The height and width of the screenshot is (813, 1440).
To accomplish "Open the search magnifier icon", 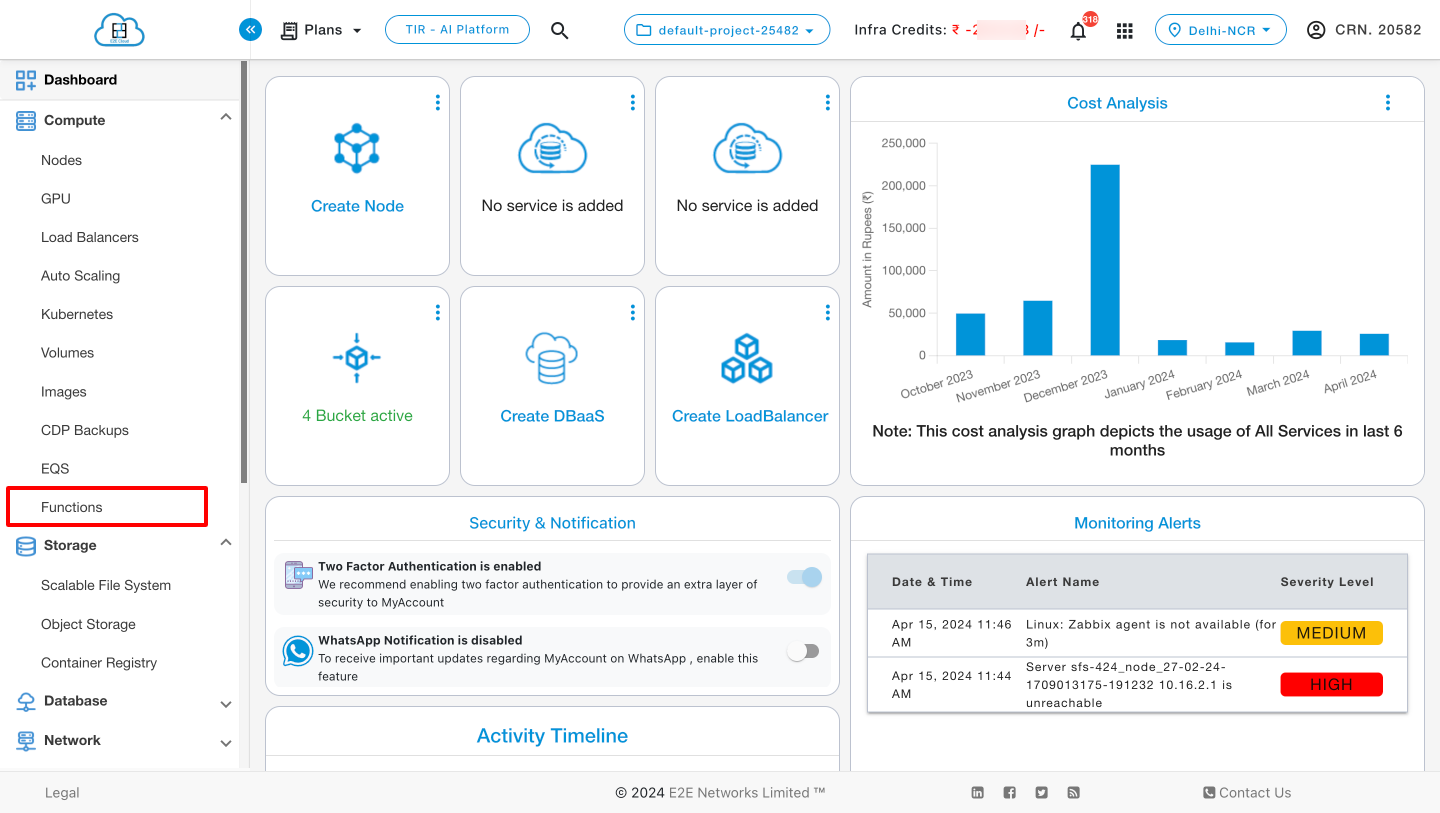I will click(560, 30).
